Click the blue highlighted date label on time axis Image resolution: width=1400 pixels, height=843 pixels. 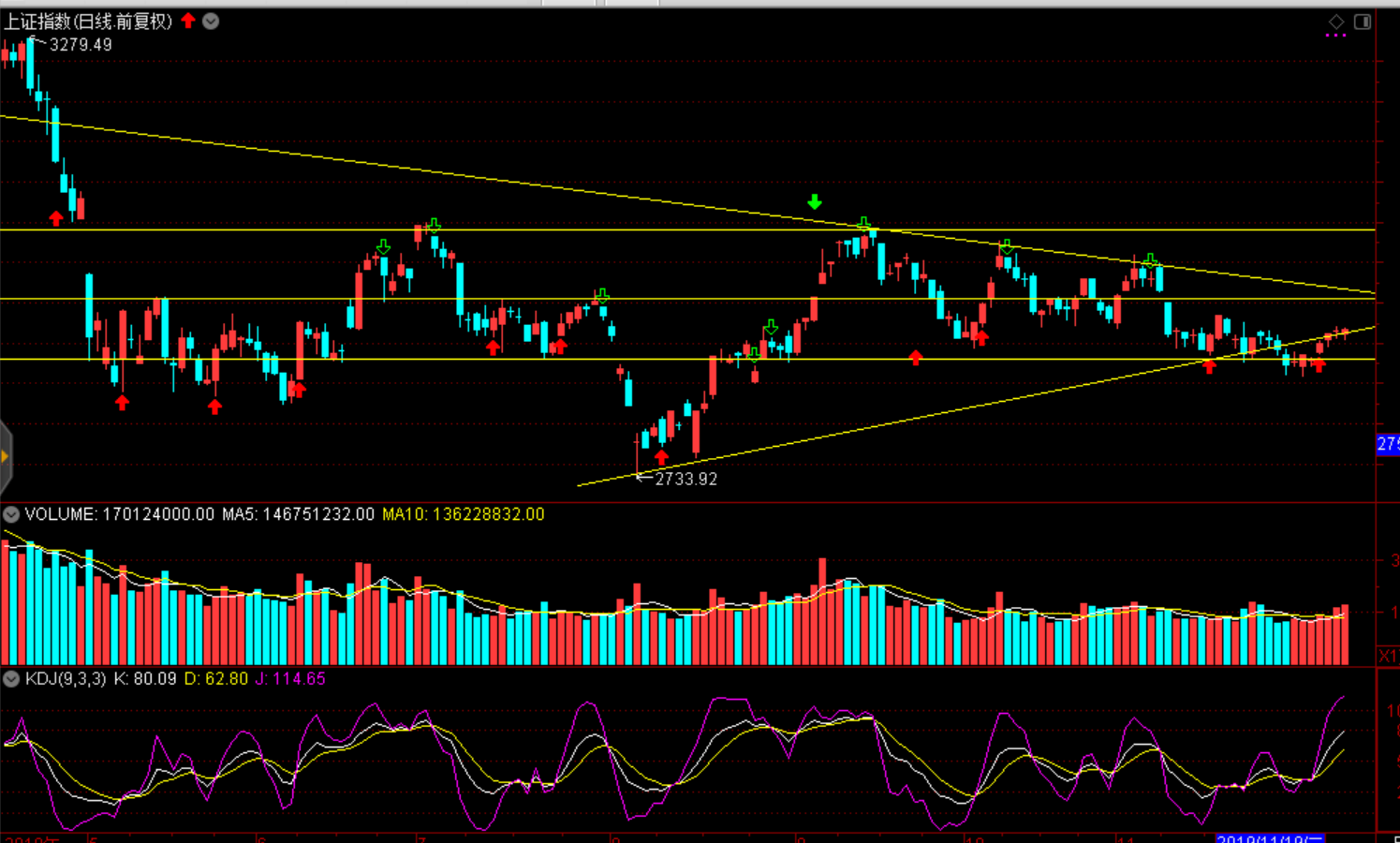(x=1269, y=838)
